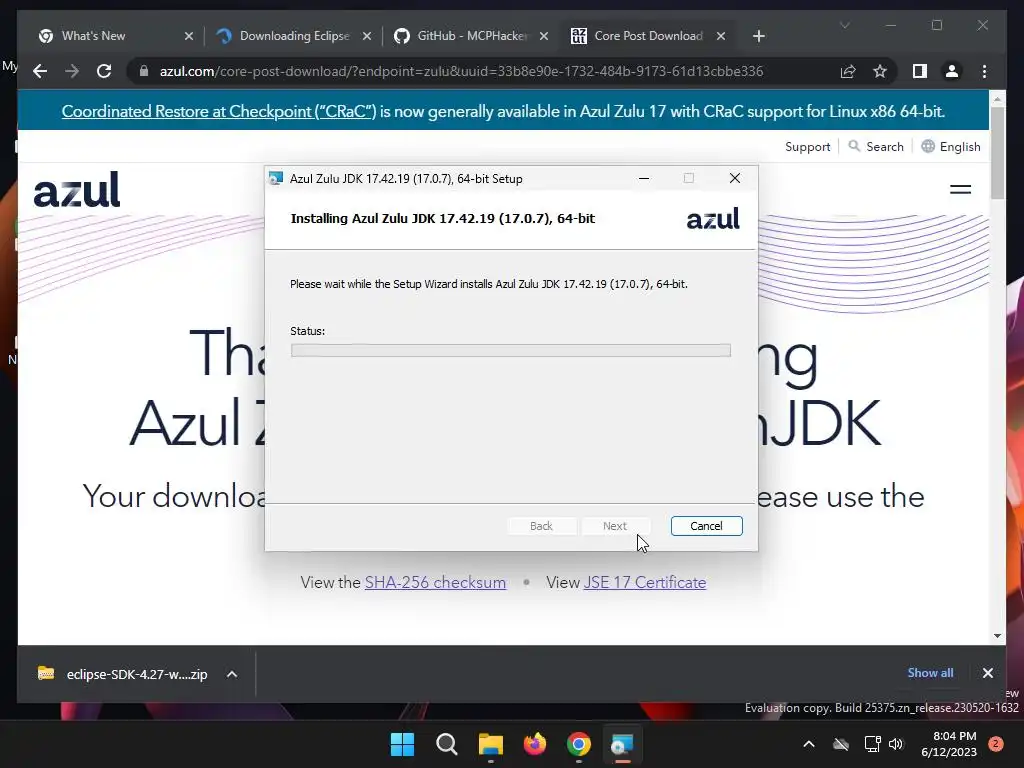Open the Azul hamburger menu
Viewport: 1024px width, 768px height.
tap(960, 189)
